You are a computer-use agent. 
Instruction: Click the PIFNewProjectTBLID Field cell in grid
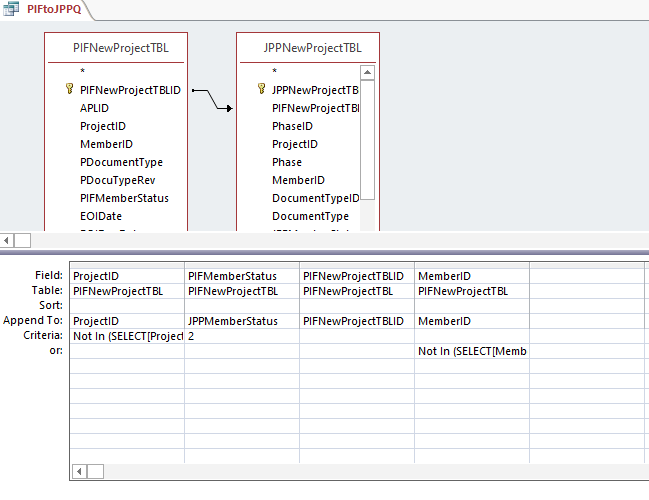click(x=357, y=276)
